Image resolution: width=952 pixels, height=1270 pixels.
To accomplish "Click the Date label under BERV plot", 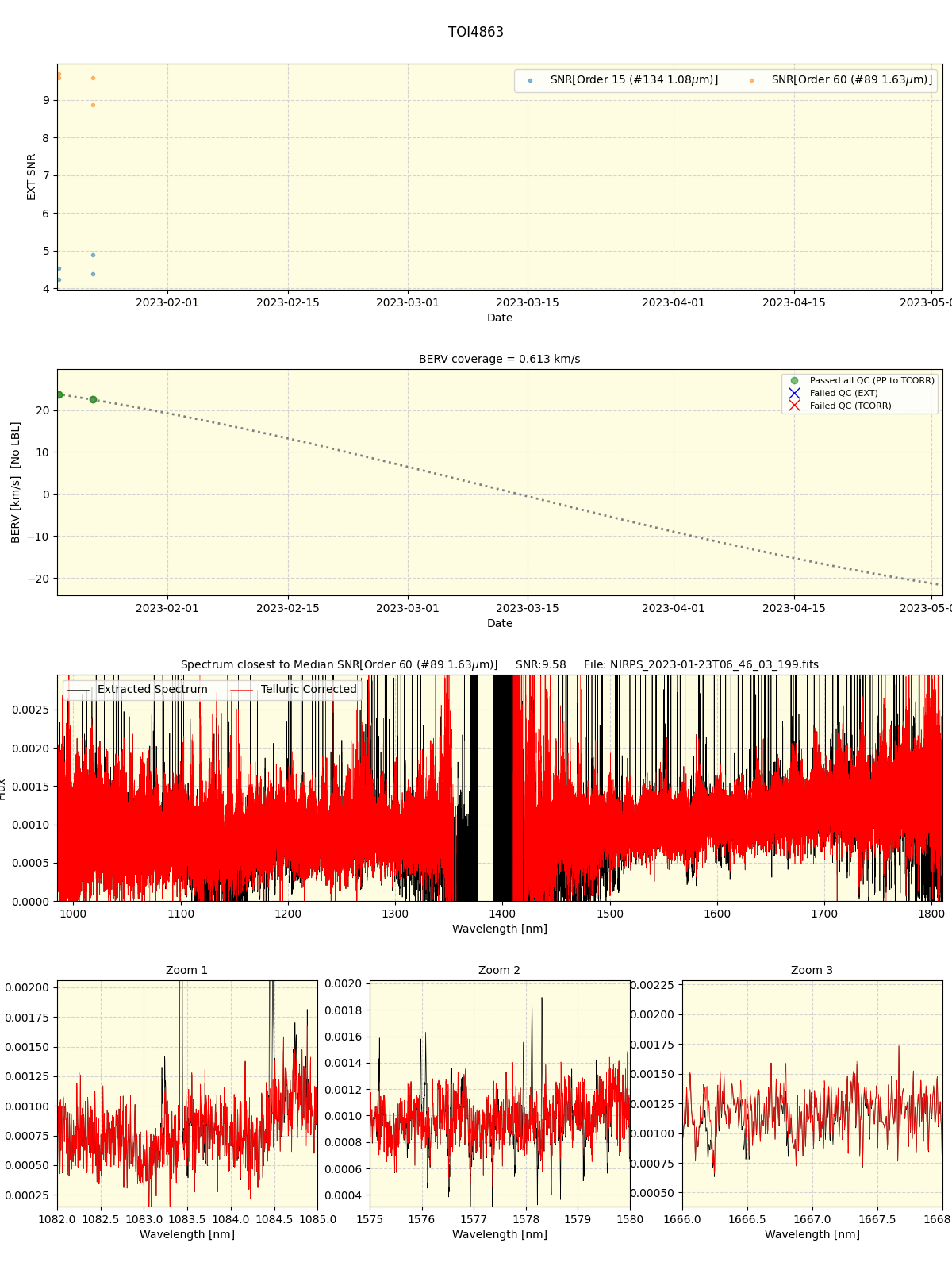I will (500, 623).
